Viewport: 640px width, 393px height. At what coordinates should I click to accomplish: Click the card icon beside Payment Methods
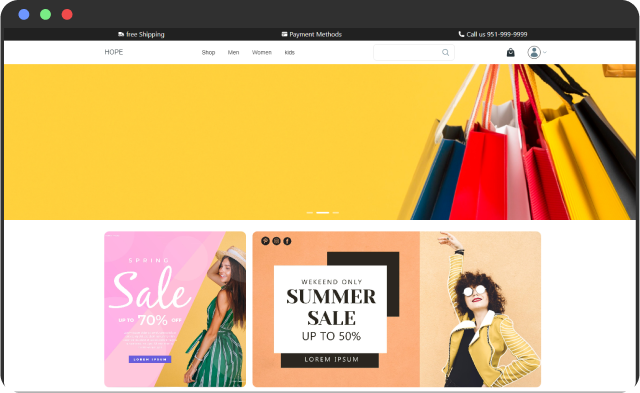point(284,34)
